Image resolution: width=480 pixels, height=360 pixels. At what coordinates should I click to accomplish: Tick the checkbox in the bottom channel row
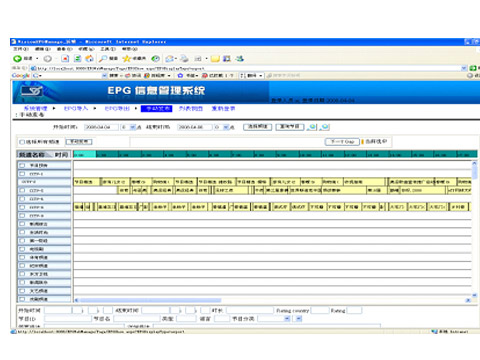click(22, 299)
